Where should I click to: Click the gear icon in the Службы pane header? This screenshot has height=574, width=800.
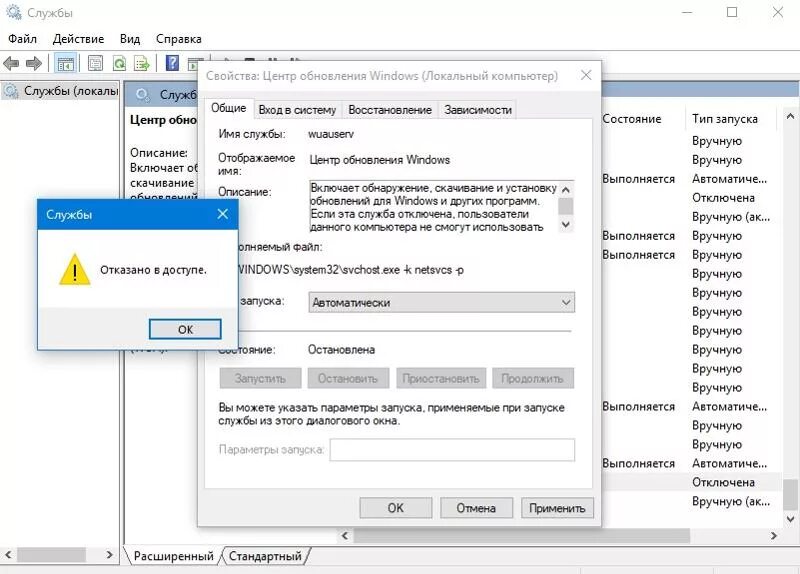[142, 94]
